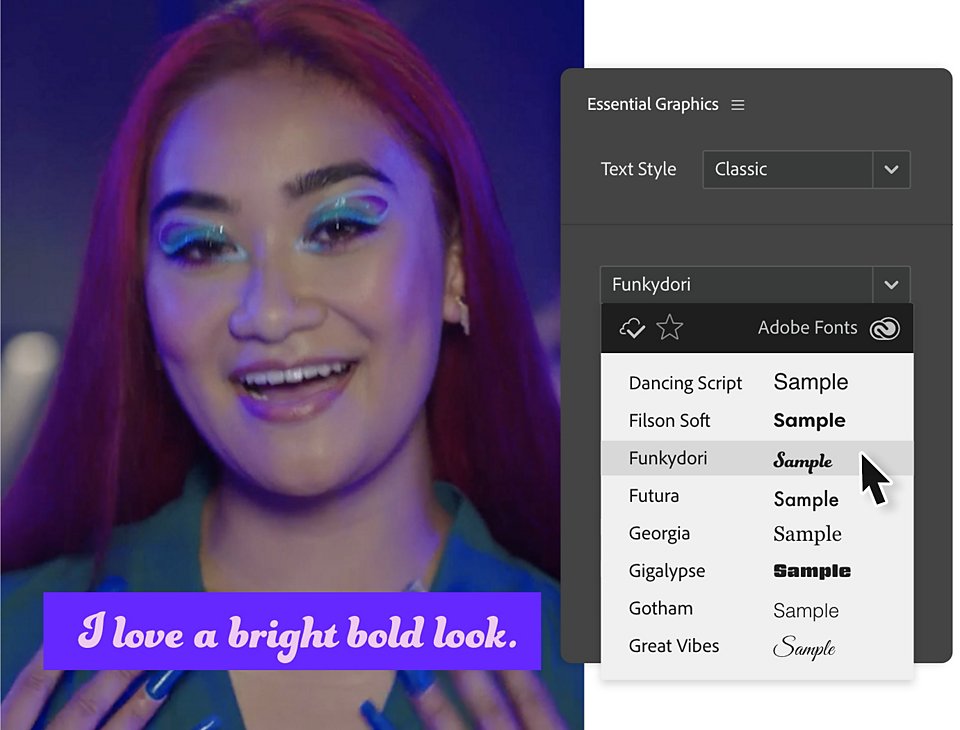
Task: Choose the highlighted Funkydori font entry
Action: point(757,458)
